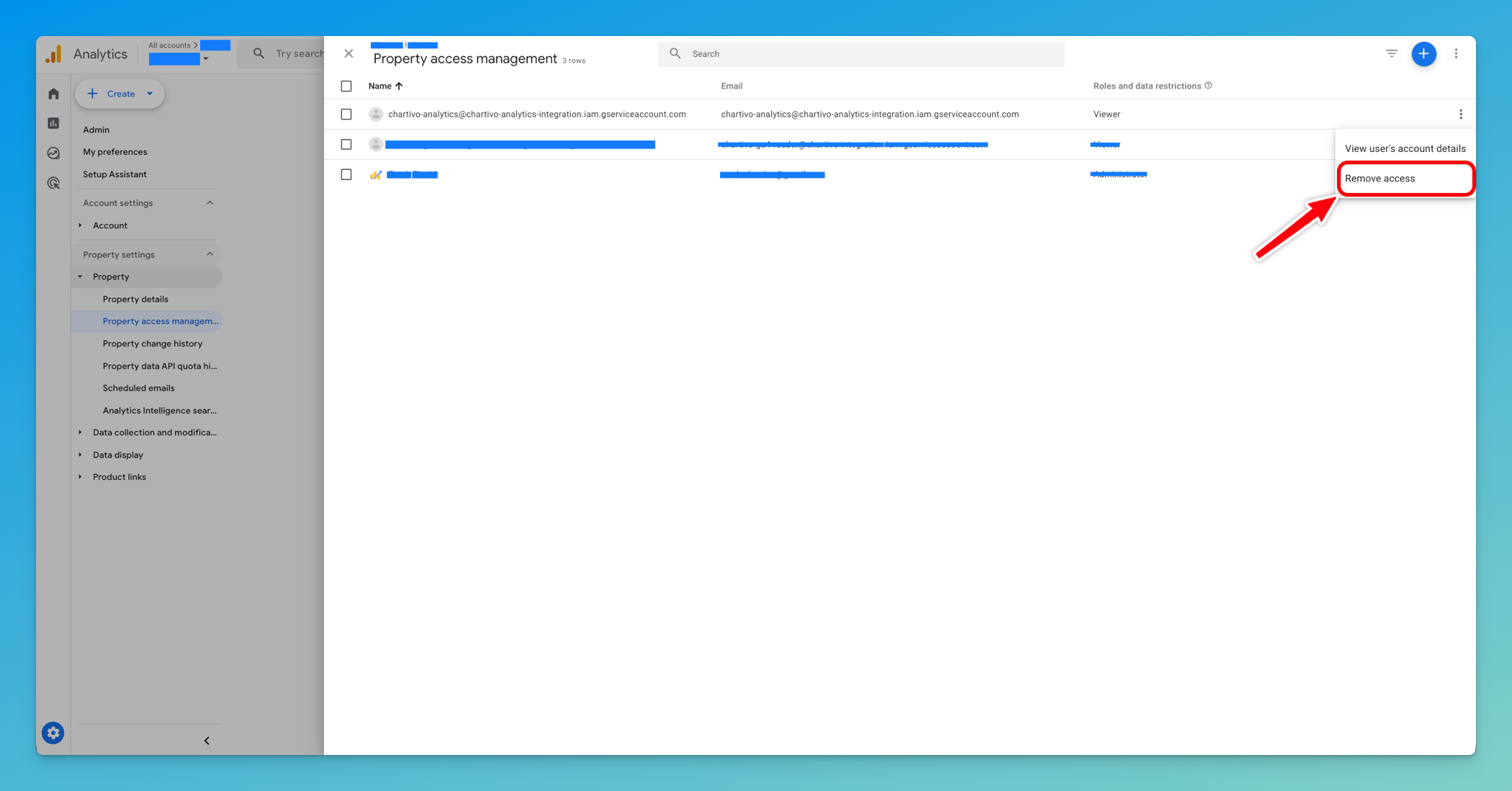Open Reports via the bar-chart sidebar icon
Viewport: 1512px width, 791px height.
53,123
